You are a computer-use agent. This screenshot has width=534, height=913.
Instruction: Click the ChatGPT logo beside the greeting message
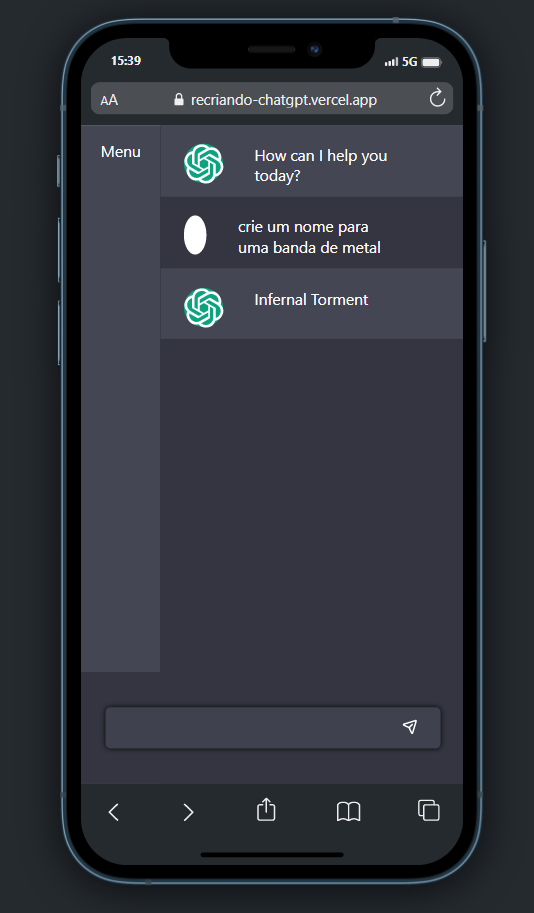coord(204,164)
